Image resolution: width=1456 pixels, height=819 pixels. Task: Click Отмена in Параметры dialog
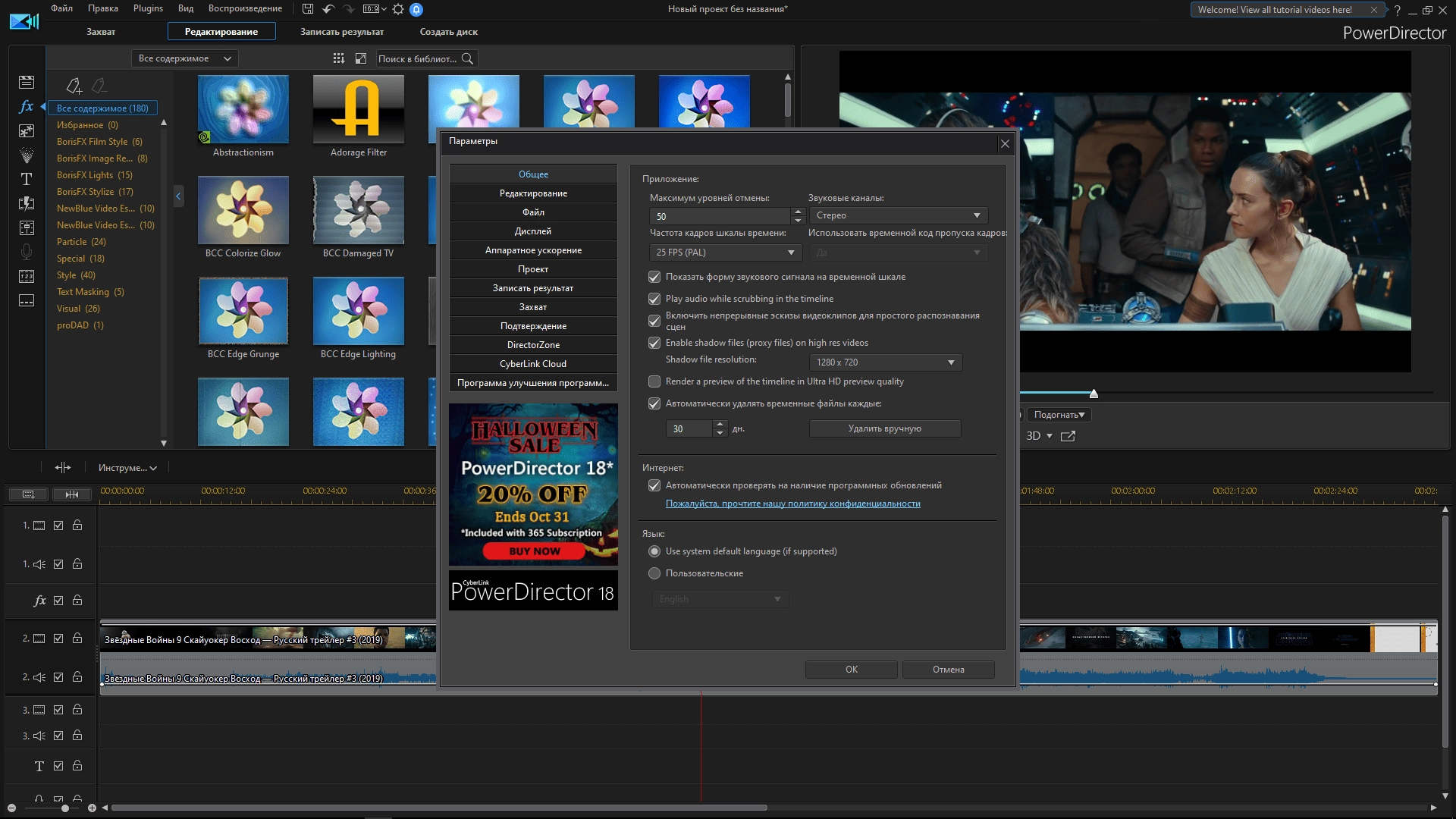pyautogui.click(x=949, y=670)
